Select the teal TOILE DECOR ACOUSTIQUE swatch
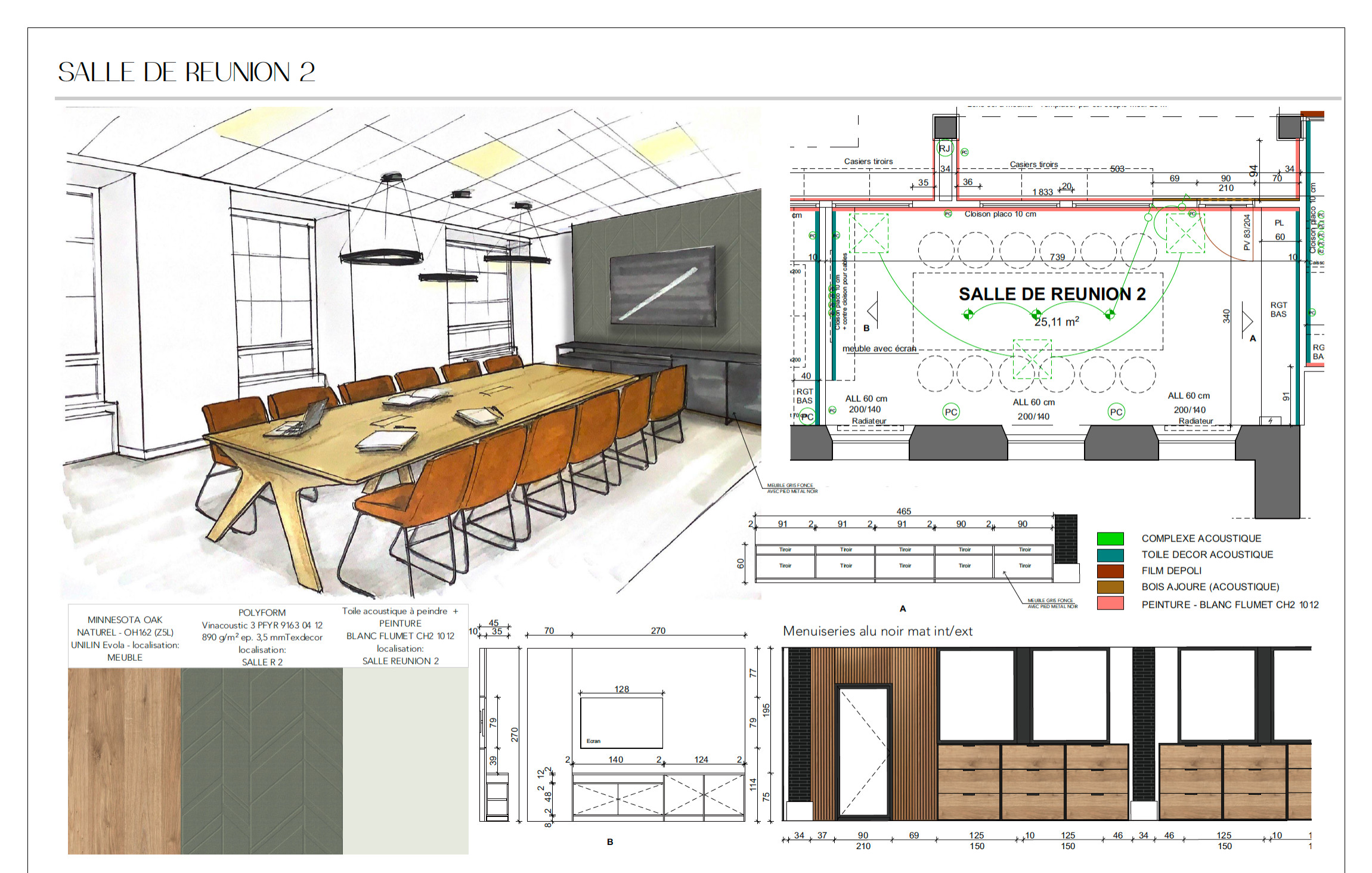This screenshot has height=873, width=1372. click(1110, 555)
